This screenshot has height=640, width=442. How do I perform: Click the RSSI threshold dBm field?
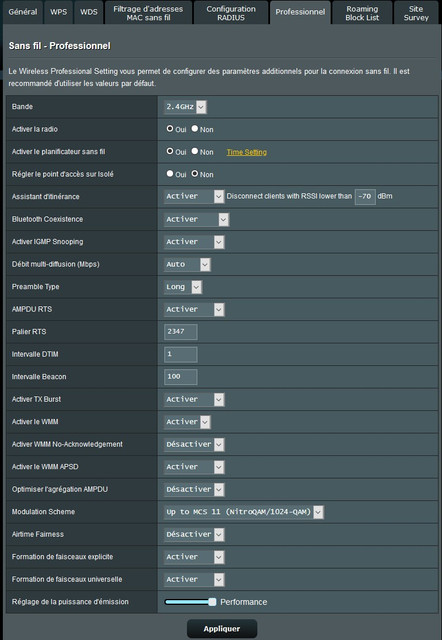365,196
